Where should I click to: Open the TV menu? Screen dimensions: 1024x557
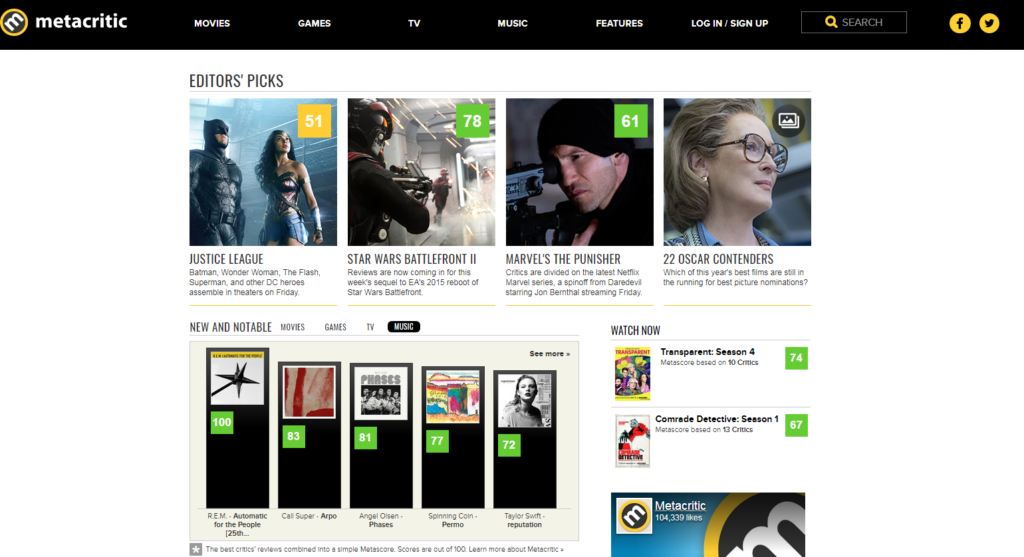point(414,23)
